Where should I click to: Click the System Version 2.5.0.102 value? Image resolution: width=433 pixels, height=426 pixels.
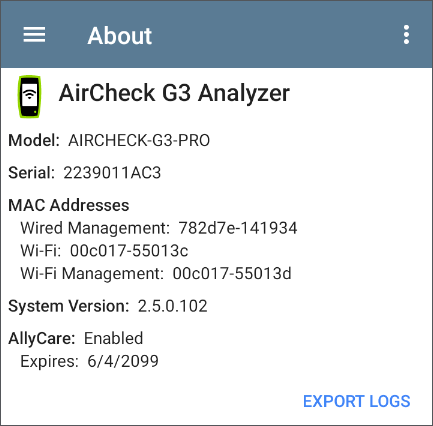coord(173,306)
